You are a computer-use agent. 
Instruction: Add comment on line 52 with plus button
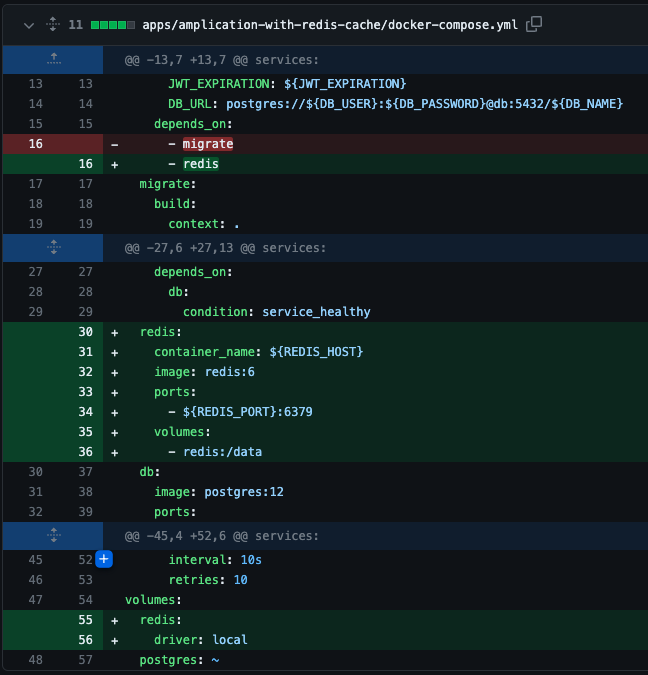[x=104, y=559]
